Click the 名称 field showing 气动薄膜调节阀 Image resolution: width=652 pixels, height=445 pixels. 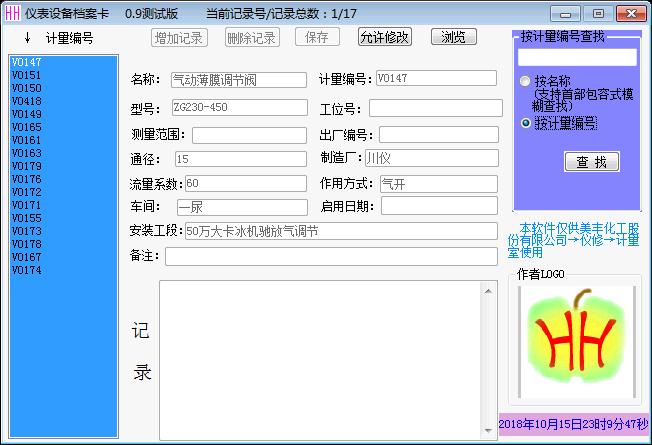tap(239, 80)
